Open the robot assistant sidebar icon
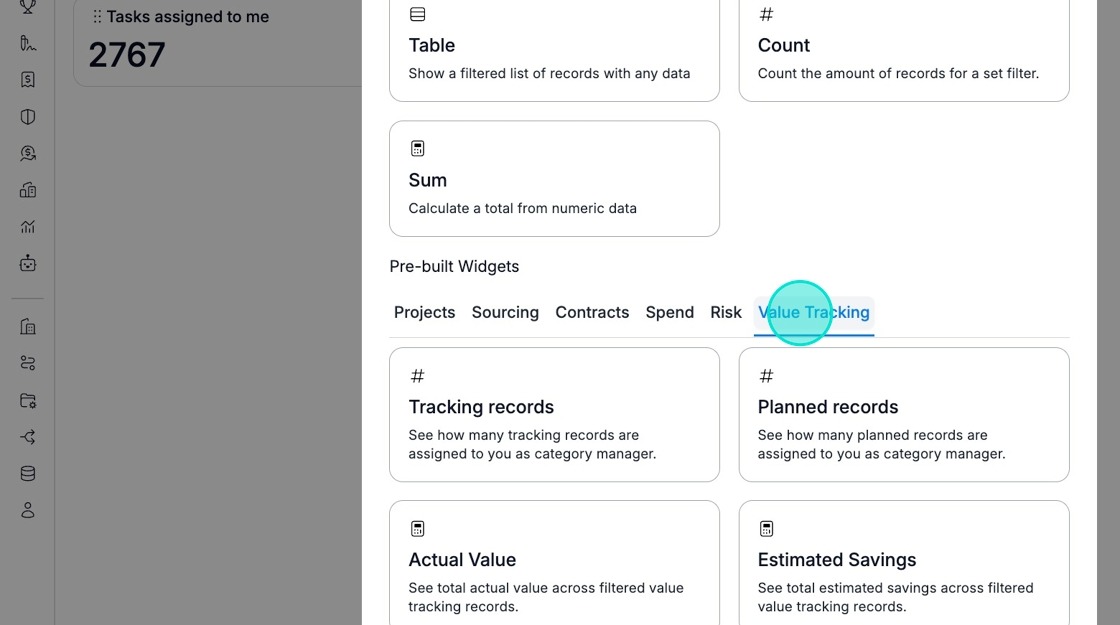 click(28, 264)
